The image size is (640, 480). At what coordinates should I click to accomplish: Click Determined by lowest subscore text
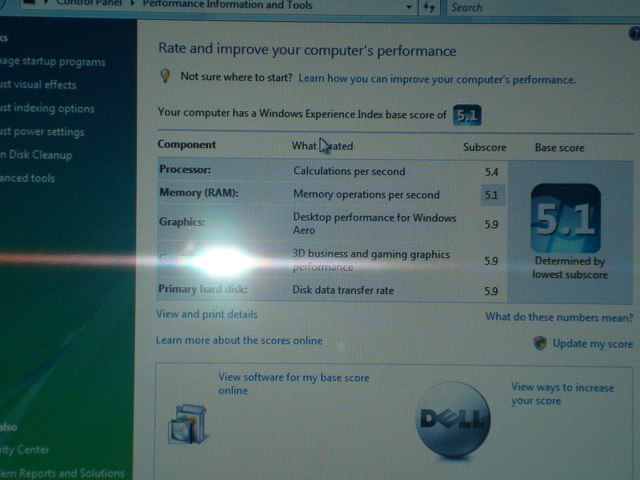(570, 268)
